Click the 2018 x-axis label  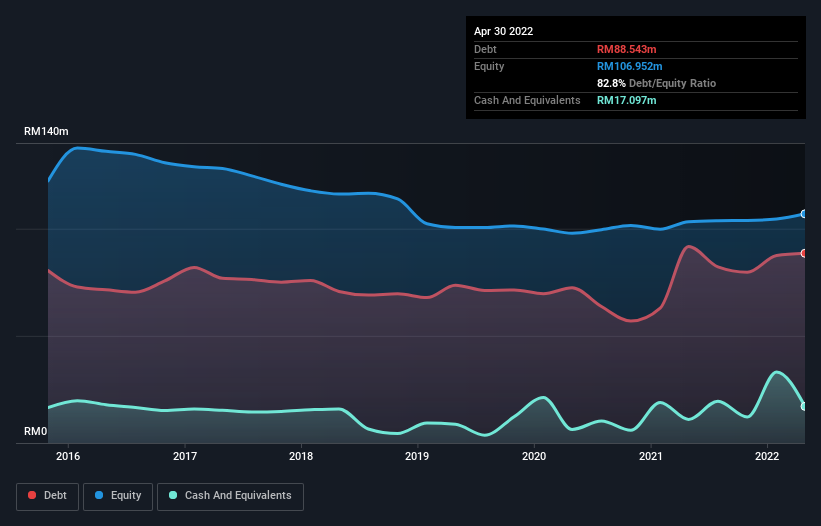[x=301, y=456]
